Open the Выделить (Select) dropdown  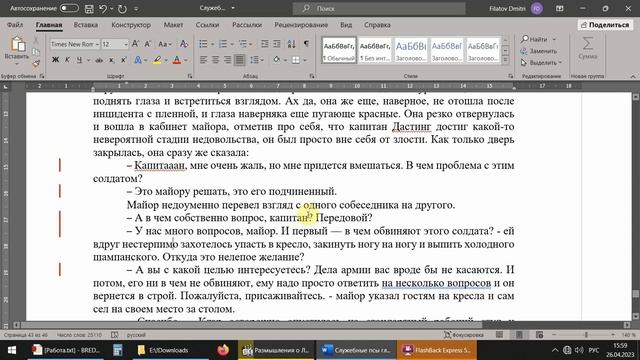coord(541,63)
